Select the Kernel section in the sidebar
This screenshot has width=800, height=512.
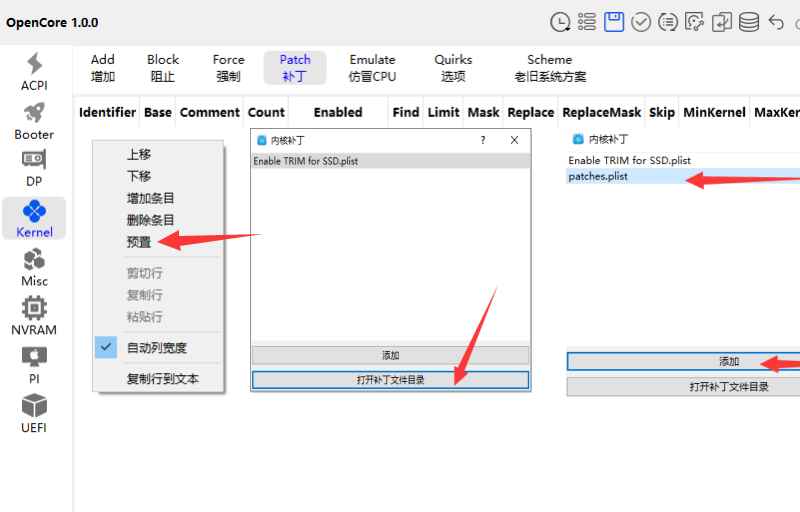click(34, 218)
